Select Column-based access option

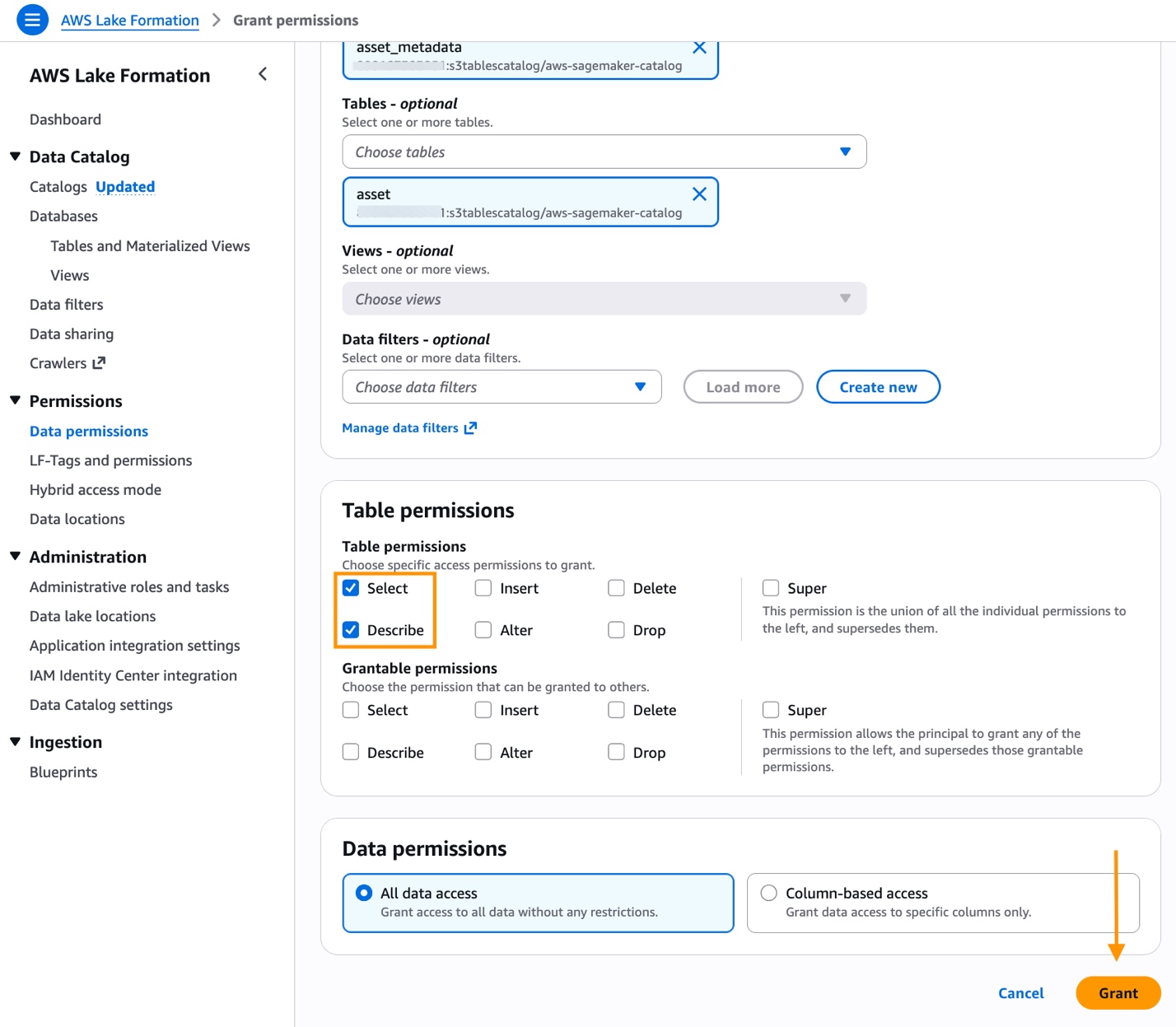click(768, 892)
